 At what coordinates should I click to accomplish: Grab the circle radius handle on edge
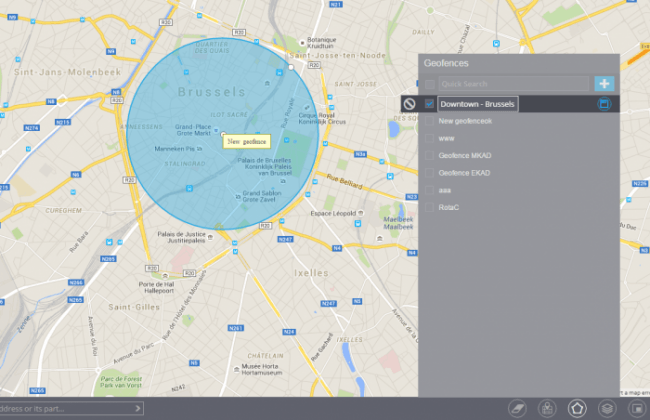(291, 67)
